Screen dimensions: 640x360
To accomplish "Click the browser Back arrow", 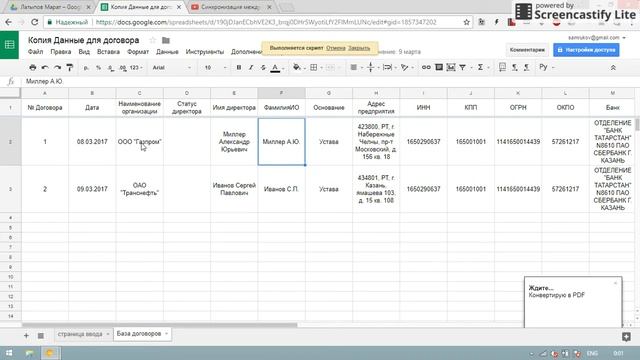I will pos(9,22).
